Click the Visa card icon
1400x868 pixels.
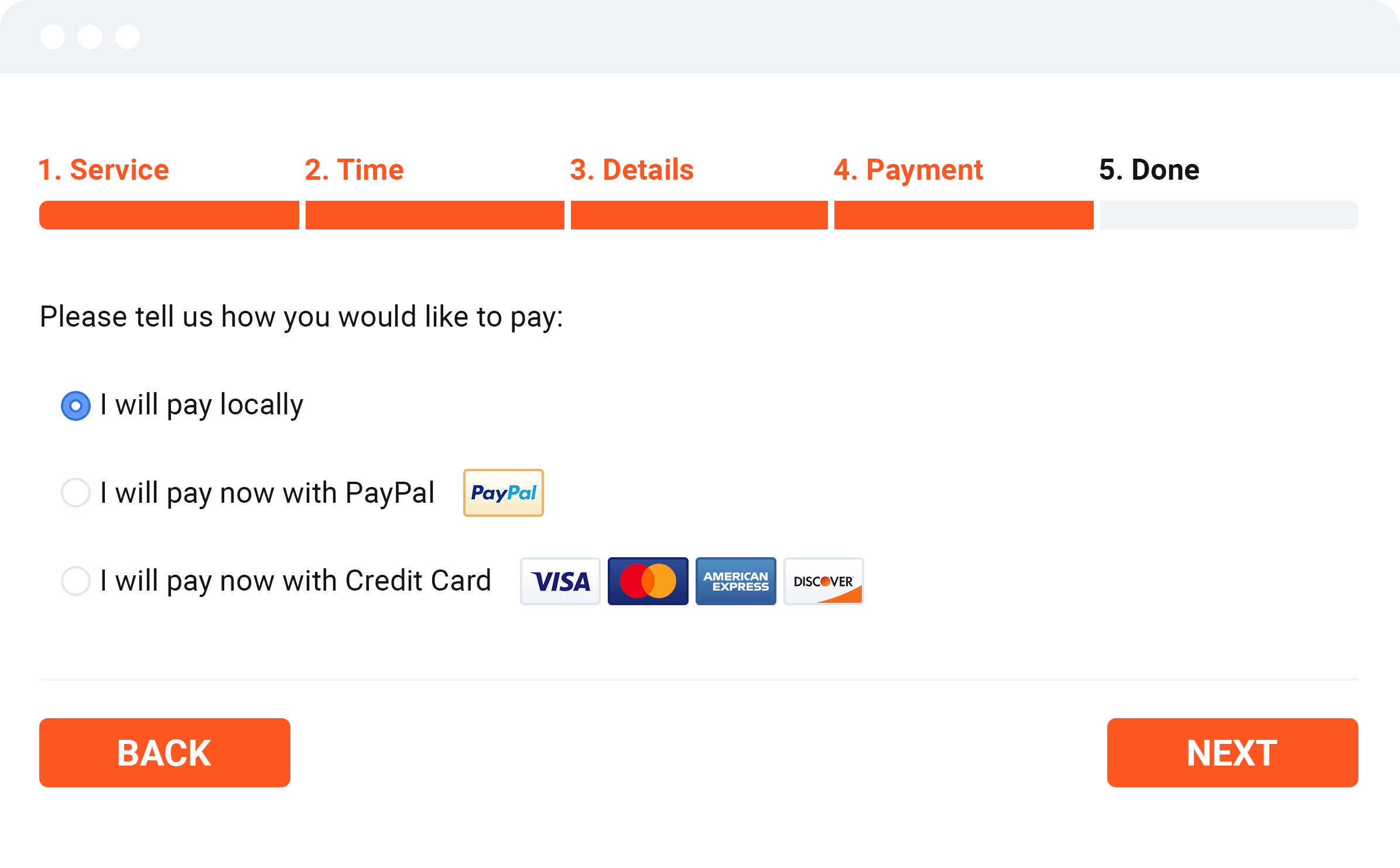[x=560, y=581]
